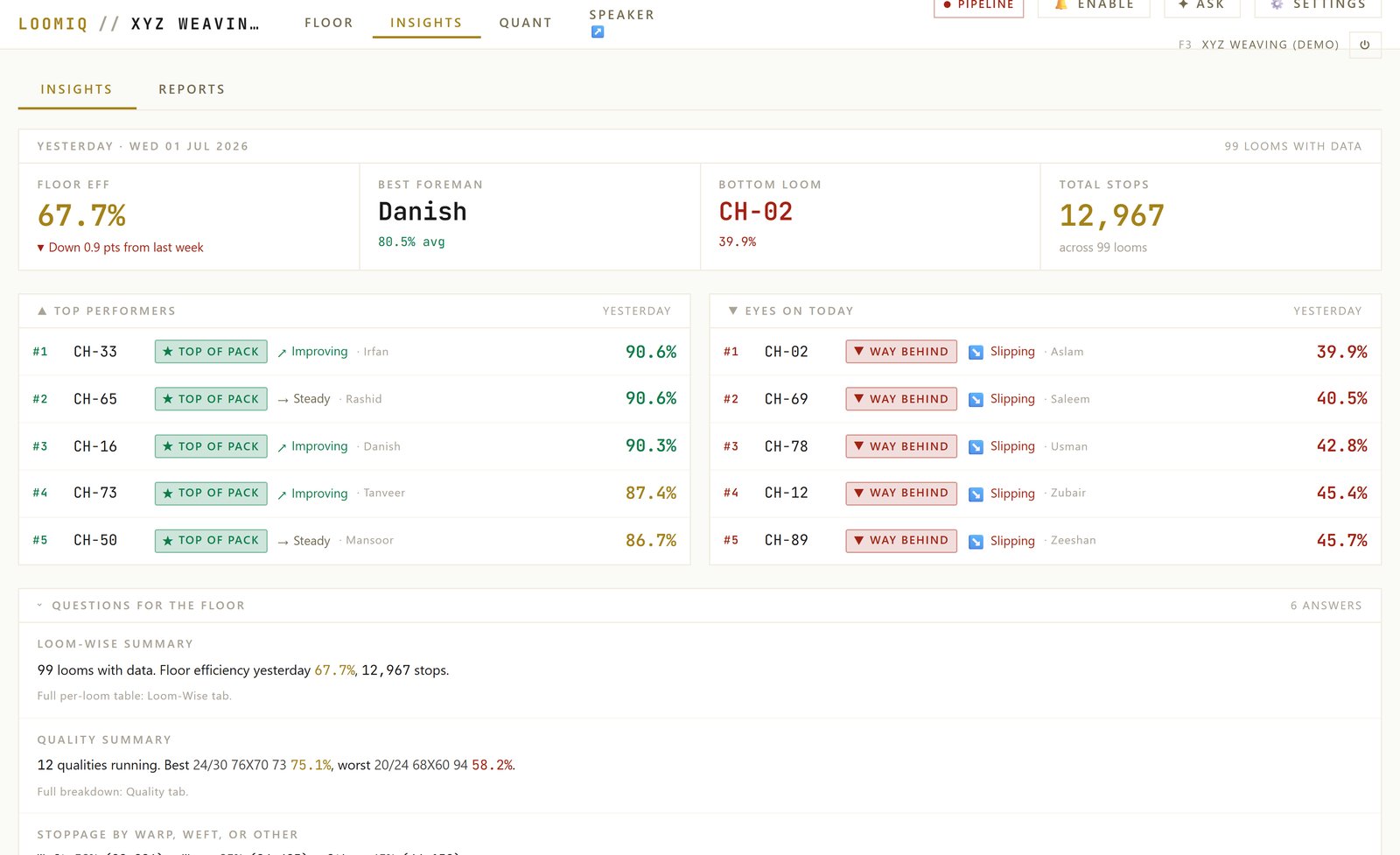Open the Floor navigation item

click(x=329, y=23)
